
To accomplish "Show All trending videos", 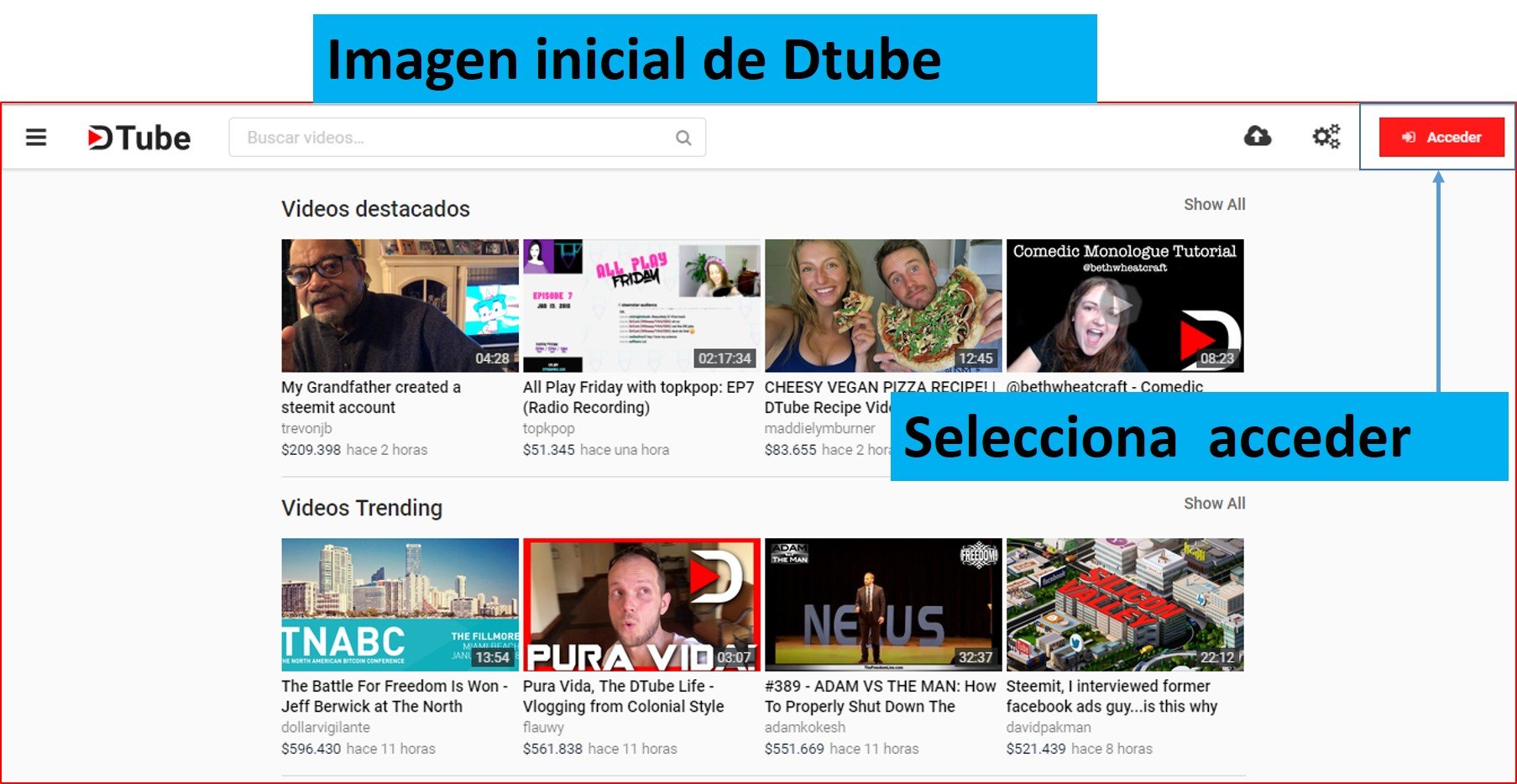I will pos(1214,503).
